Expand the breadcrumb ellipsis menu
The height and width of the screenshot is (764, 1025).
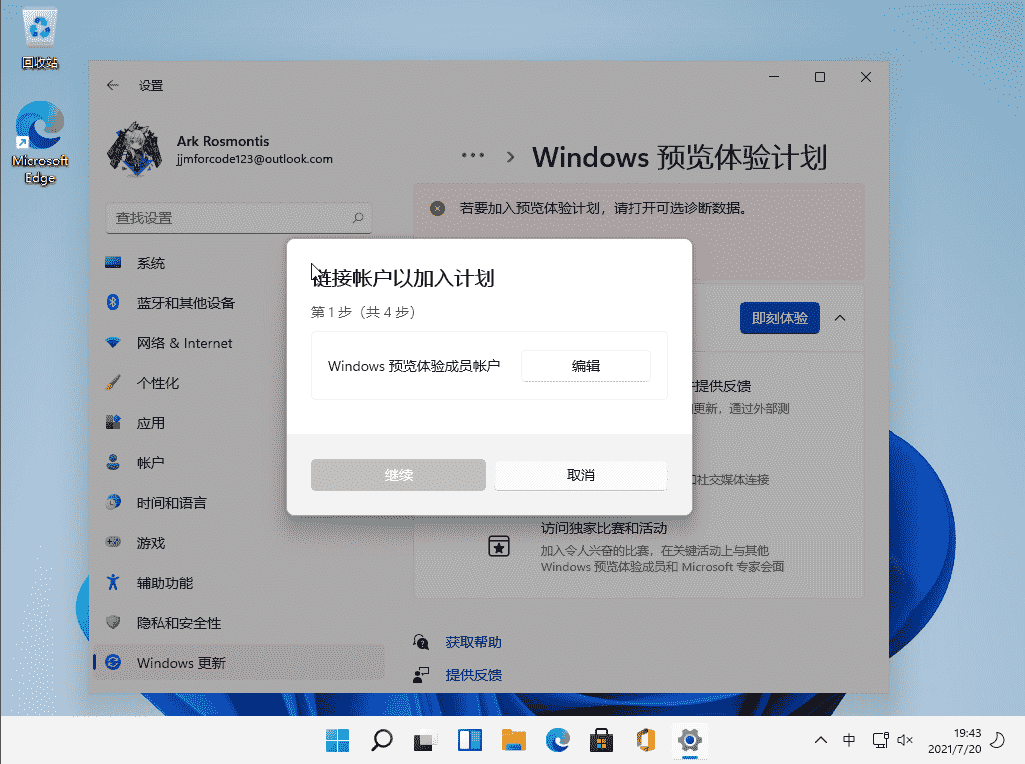473,156
